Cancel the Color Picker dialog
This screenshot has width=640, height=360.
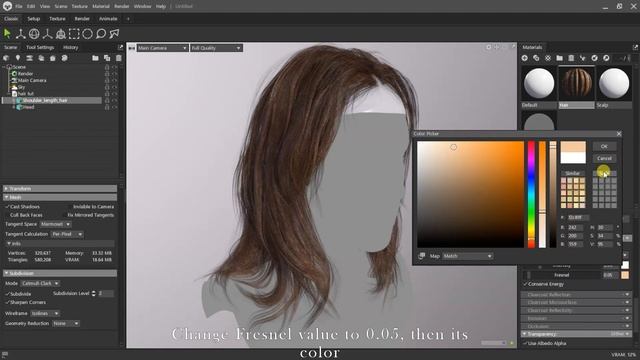coord(604,158)
